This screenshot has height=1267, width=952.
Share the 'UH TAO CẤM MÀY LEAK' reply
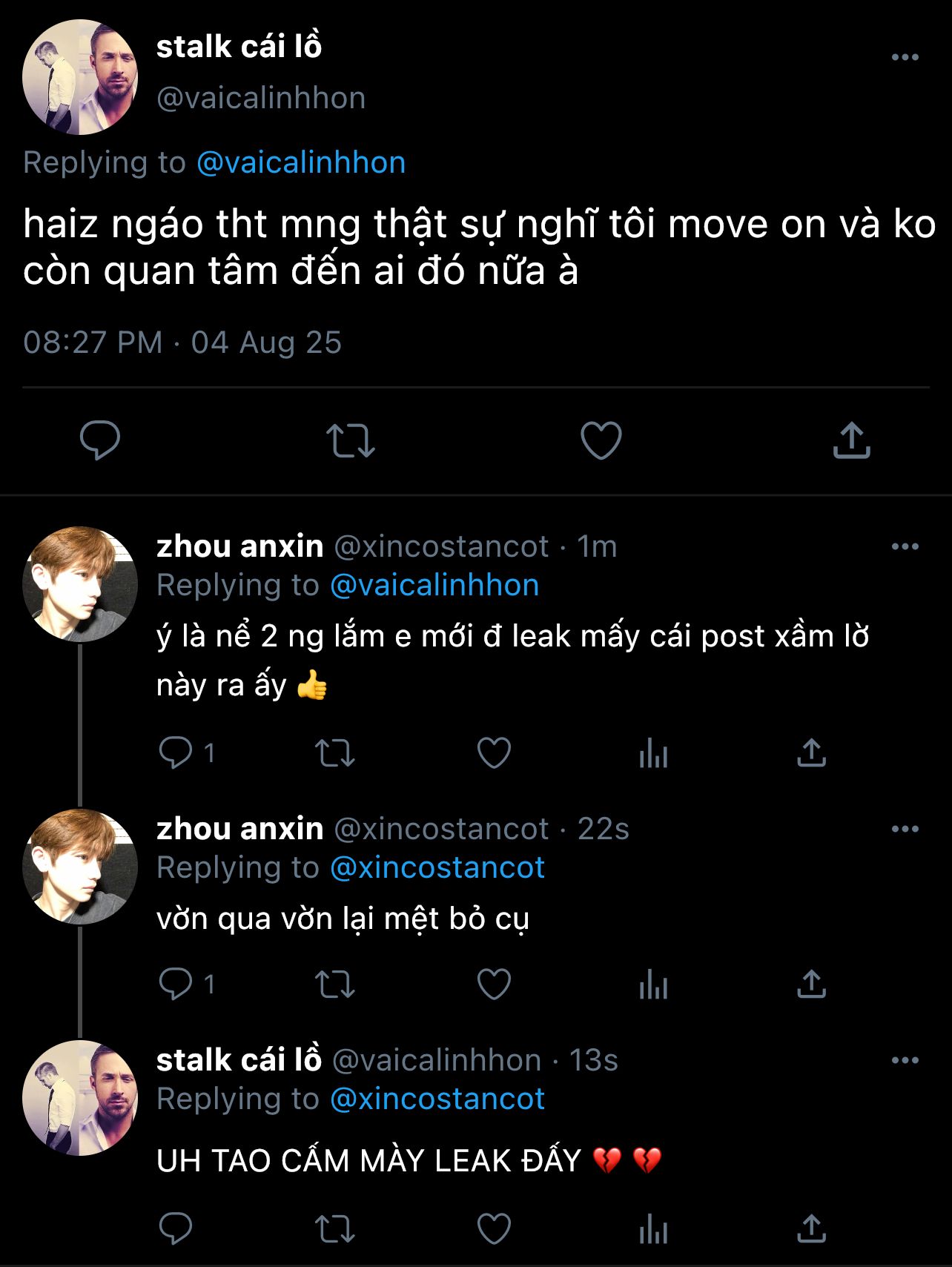click(x=811, y=1229)
